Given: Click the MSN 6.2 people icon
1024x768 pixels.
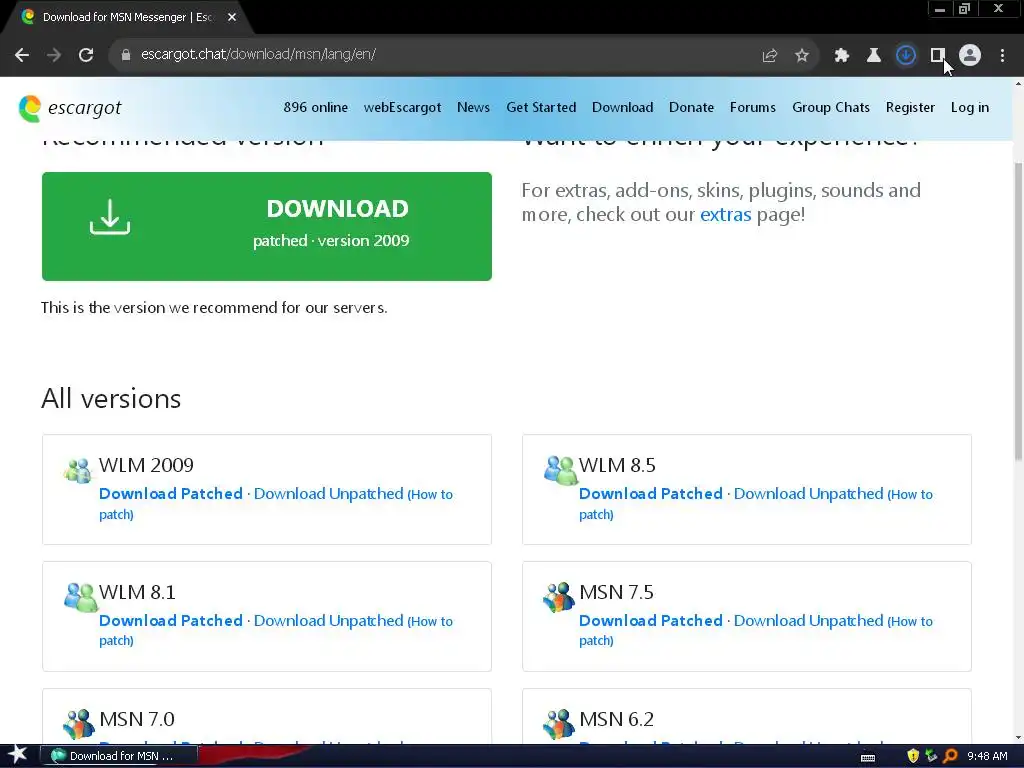Looking at the screenshot, I should (559, 724).
